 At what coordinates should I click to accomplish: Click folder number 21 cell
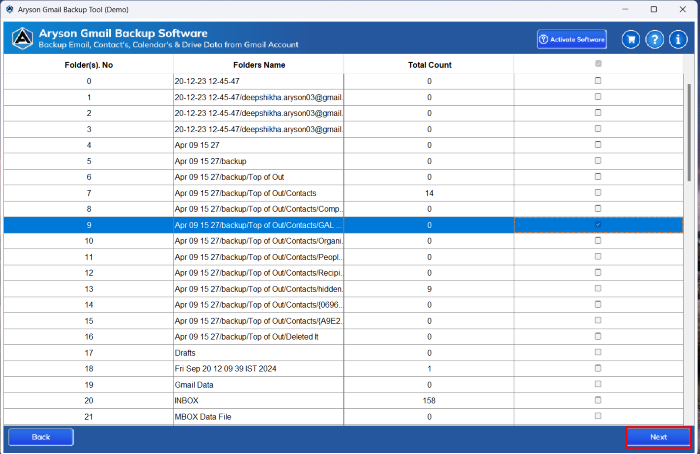tap(89, 417)
